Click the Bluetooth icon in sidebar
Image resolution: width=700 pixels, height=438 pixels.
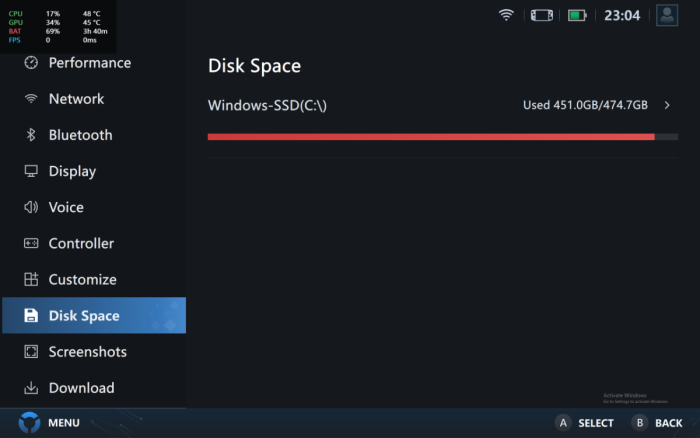(31, 135)
